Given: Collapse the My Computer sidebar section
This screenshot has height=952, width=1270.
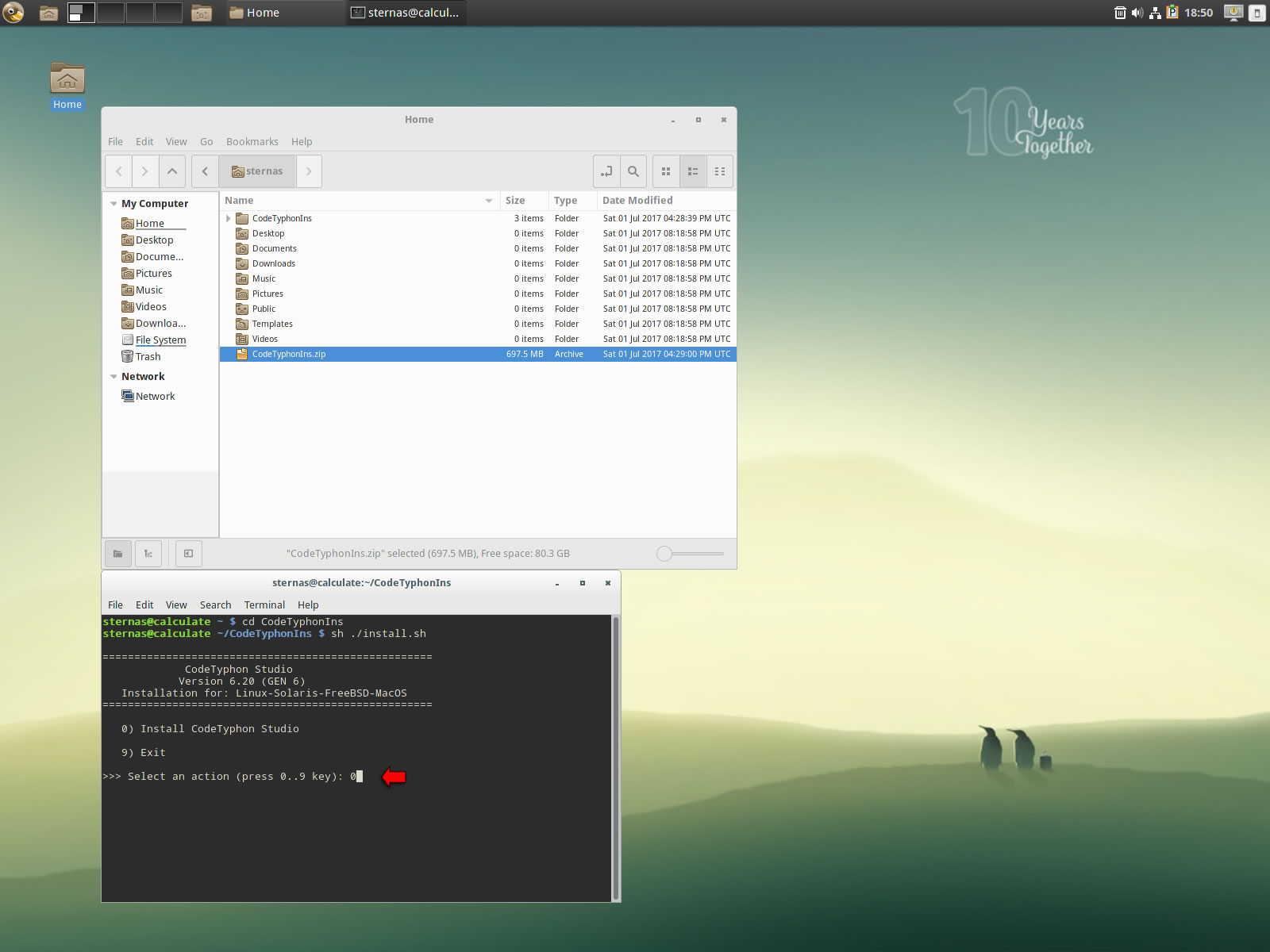Looking at the screenshot, I should [114, 204].
